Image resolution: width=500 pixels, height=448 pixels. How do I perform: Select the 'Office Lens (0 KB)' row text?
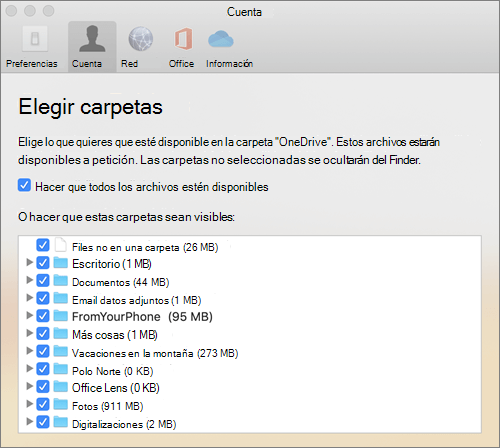(x=116, y=388)
